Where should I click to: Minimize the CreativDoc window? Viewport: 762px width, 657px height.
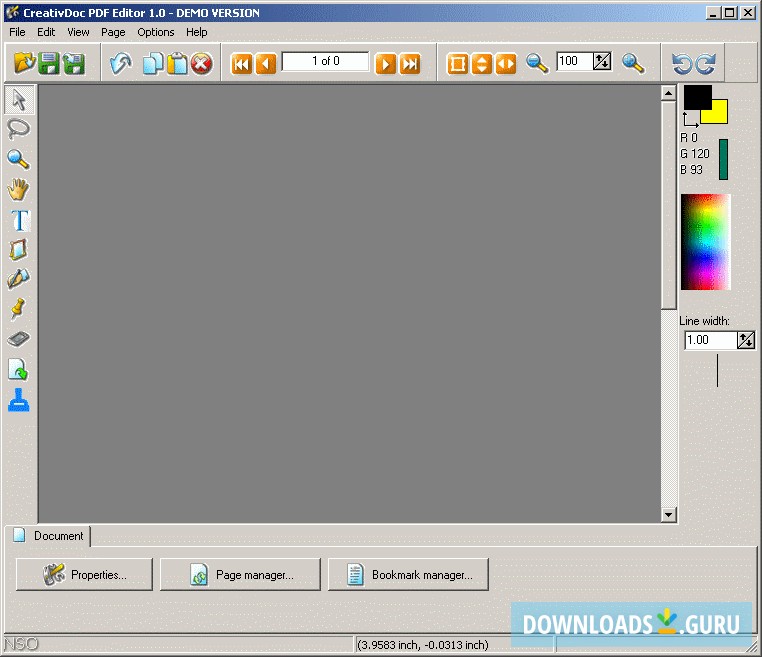[x=713, y=13]
